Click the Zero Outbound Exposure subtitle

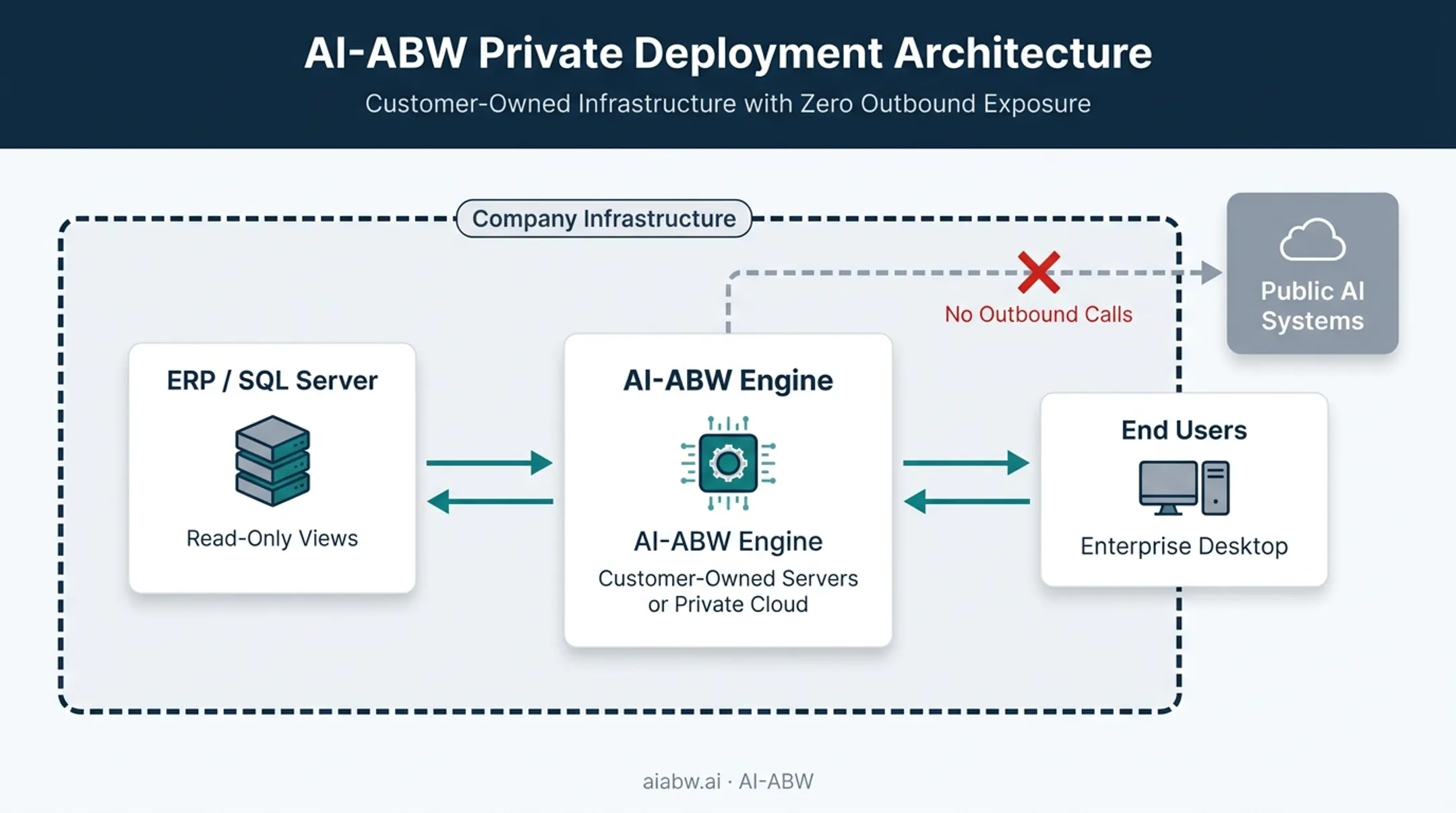[x=728, y=104]
